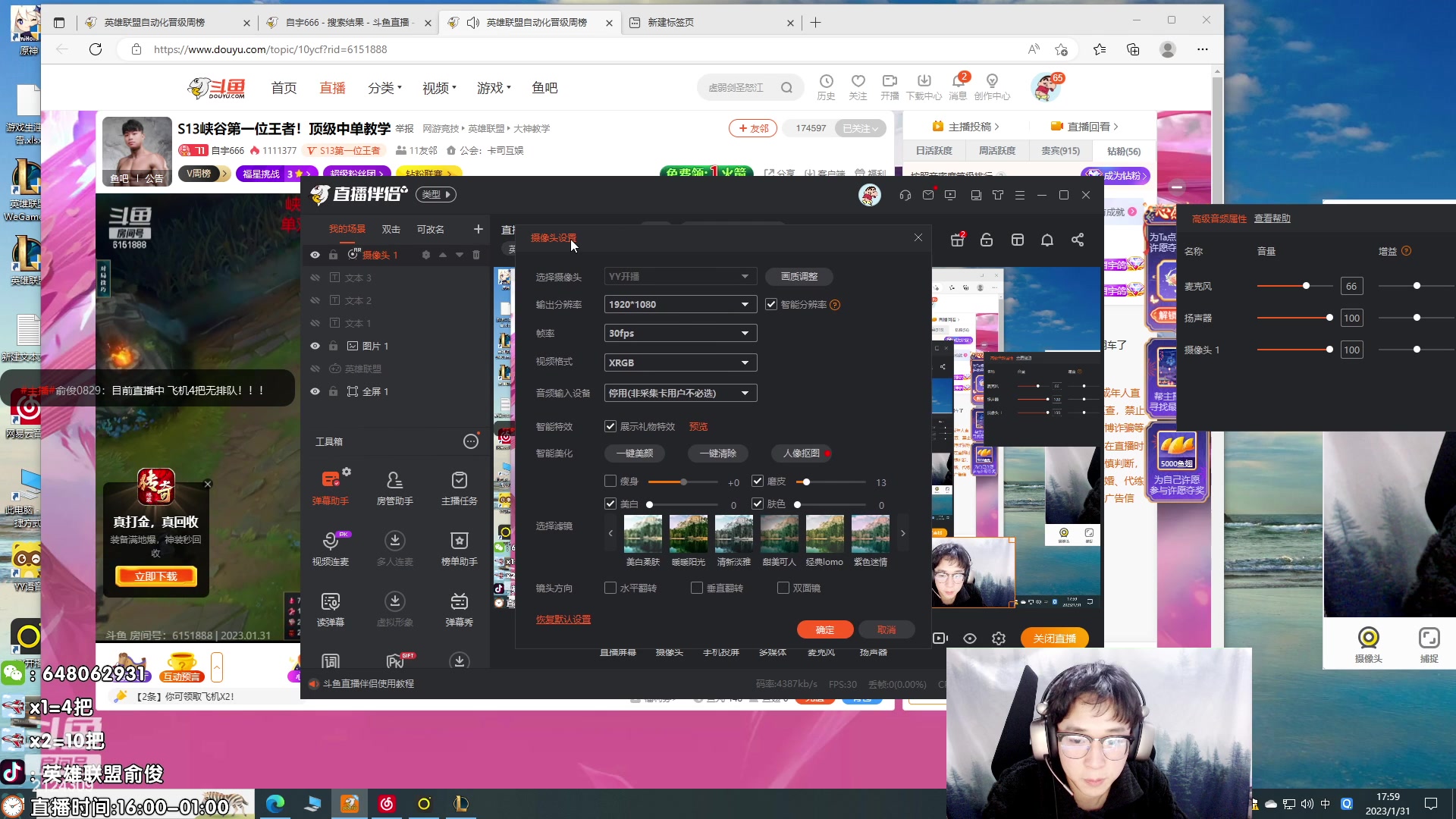Move 摄像头 1 source up

pyautogui.click(x=443, y=255)
